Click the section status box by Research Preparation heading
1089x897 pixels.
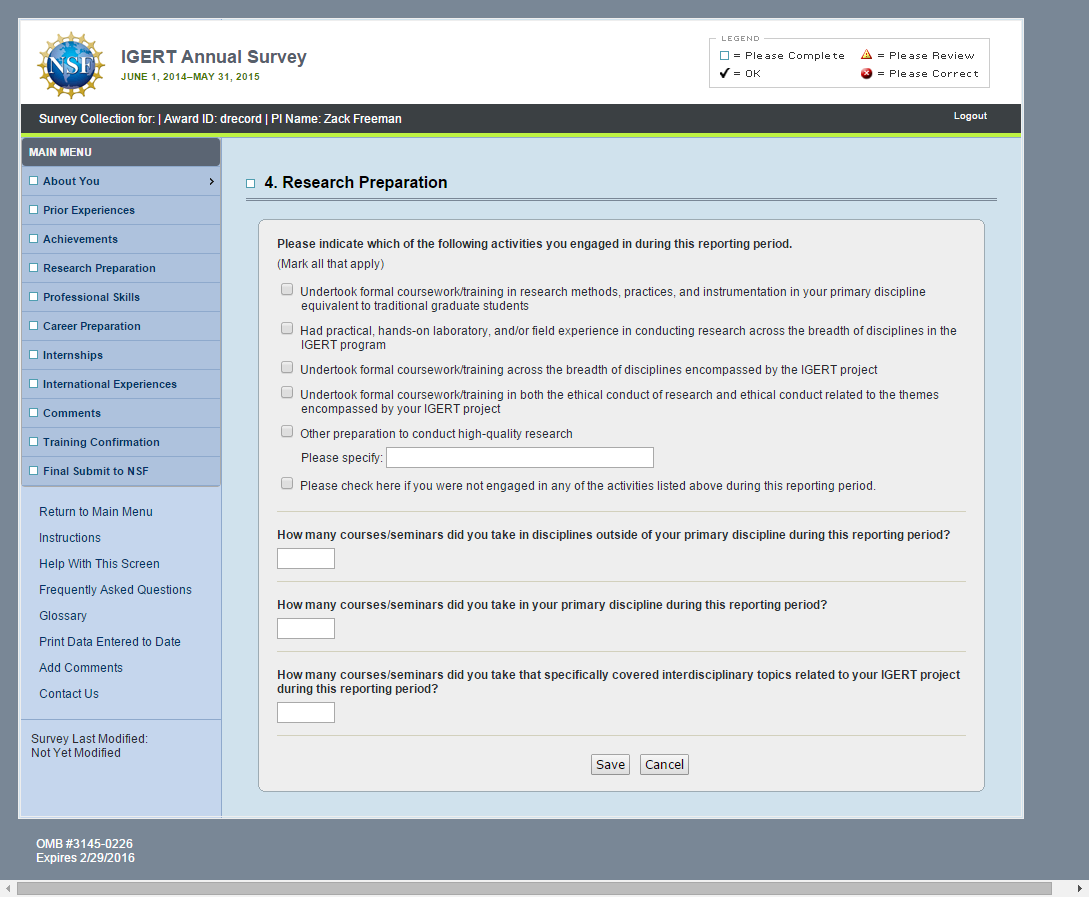pos(251,184)
